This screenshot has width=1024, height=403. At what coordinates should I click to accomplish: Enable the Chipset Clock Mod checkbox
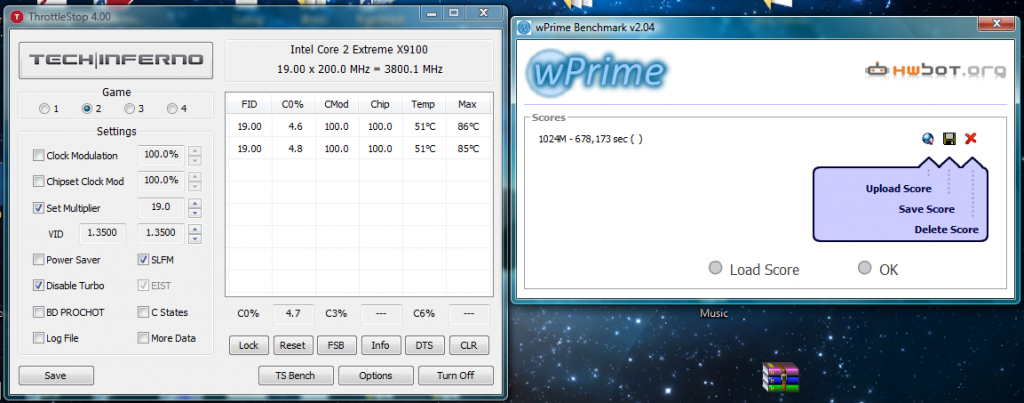39,182
